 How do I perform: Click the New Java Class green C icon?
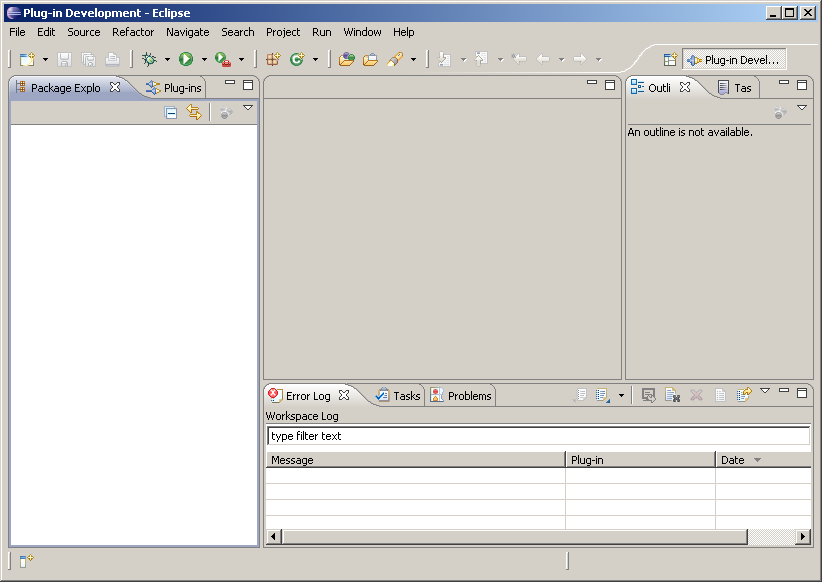[297, 59]
